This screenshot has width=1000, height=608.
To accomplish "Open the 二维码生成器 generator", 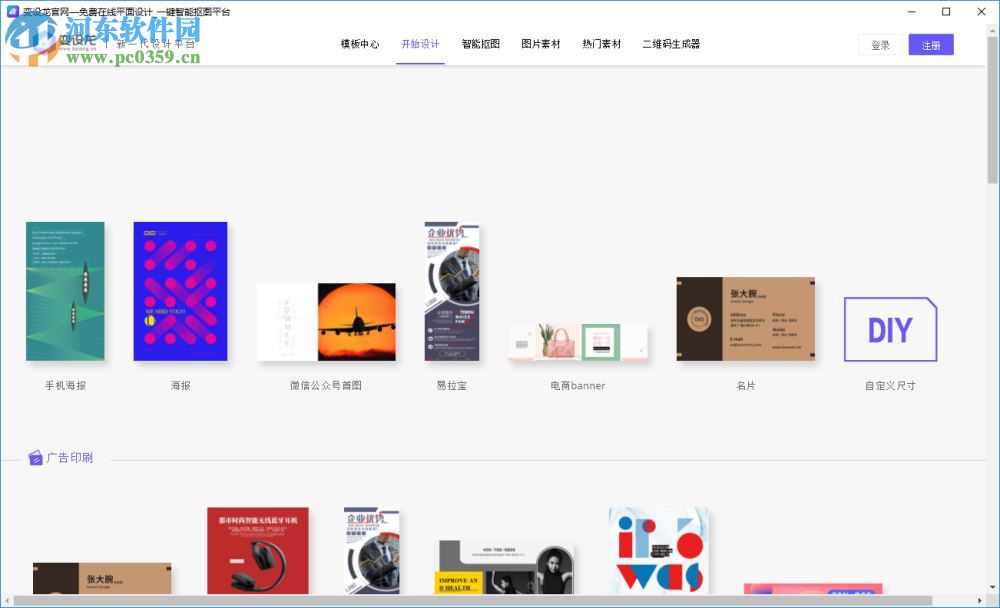I will coord(668,44).
